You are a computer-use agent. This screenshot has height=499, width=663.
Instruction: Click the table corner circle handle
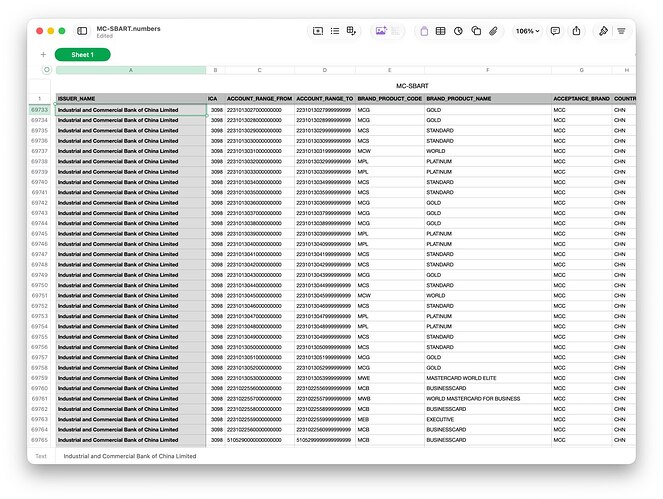(47, 70)
